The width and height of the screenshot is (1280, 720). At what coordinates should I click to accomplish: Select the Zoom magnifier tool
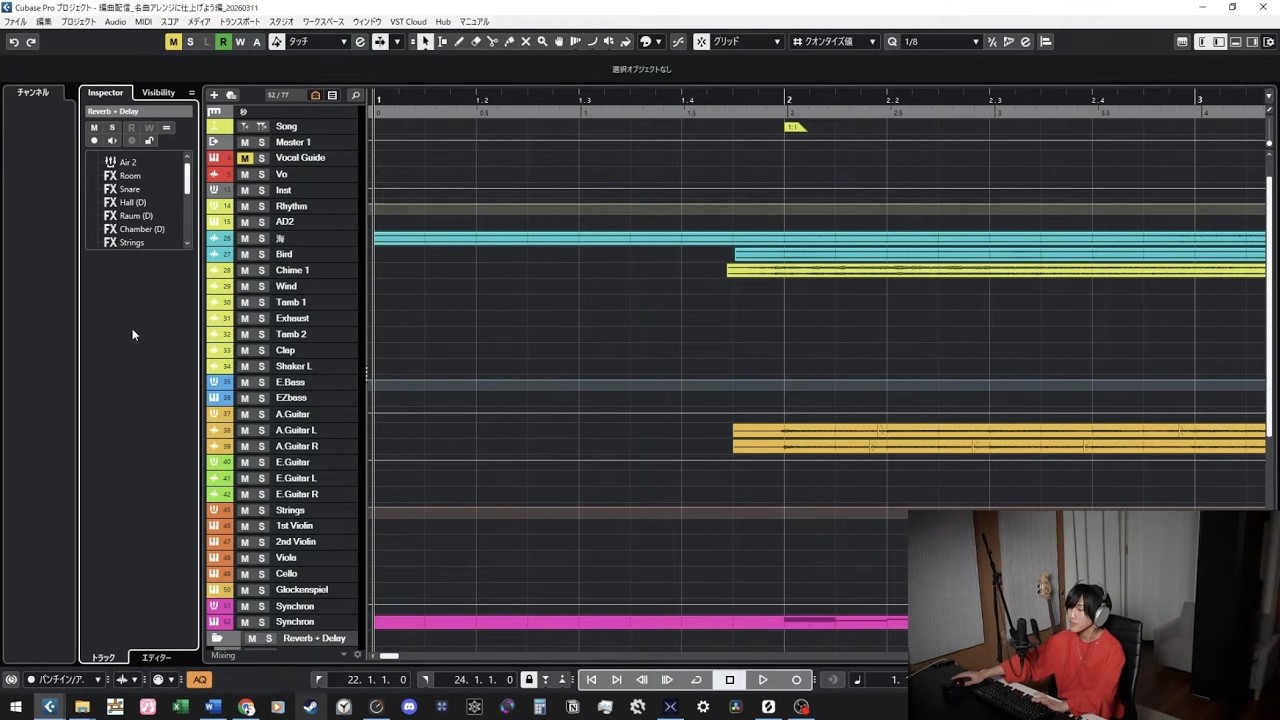pos(542,42)
